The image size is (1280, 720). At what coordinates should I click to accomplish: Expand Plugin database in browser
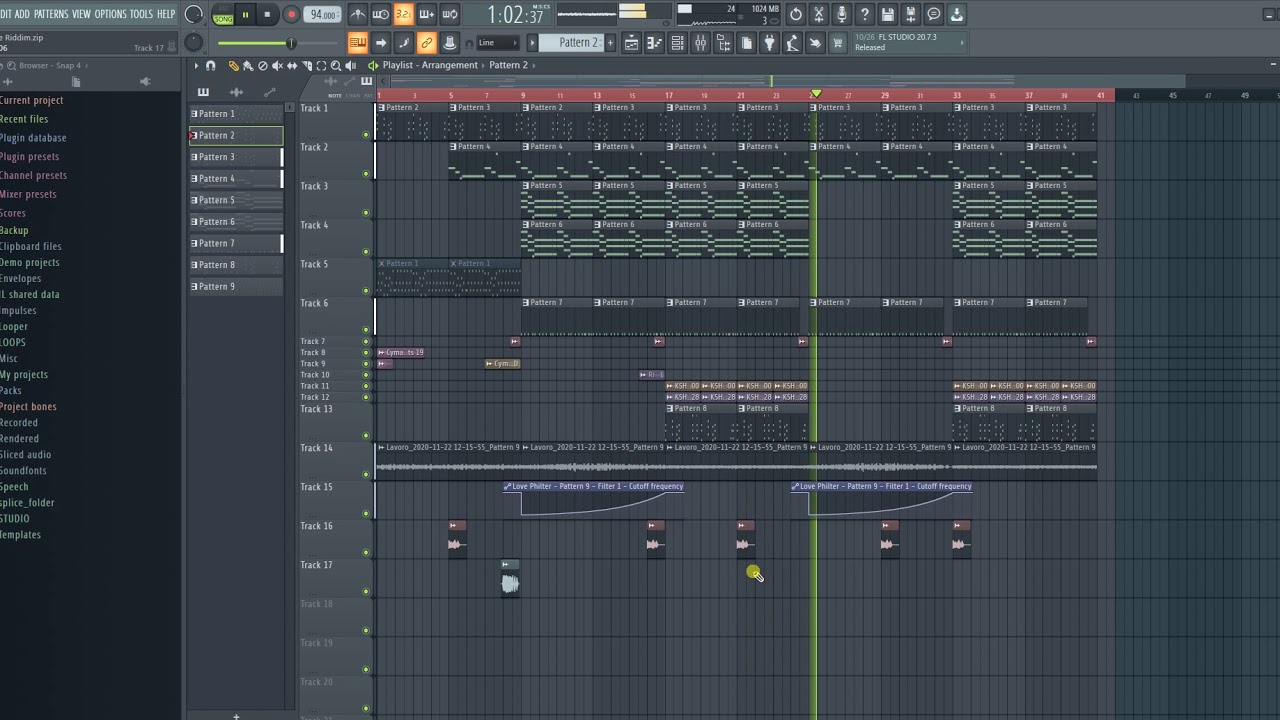click(33, 138)
